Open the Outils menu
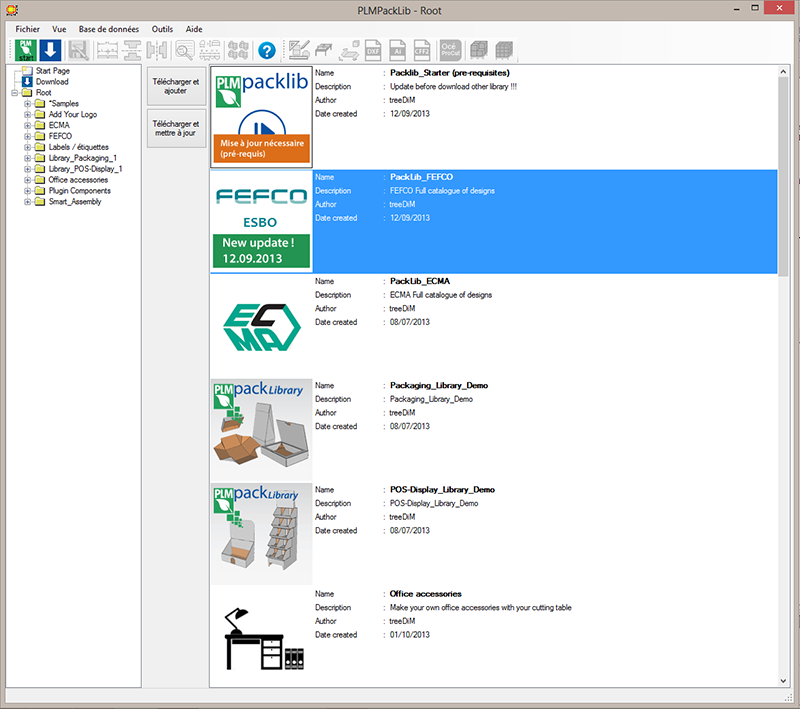This screenshot has width=800, height=709. click(x=162, y=29)
